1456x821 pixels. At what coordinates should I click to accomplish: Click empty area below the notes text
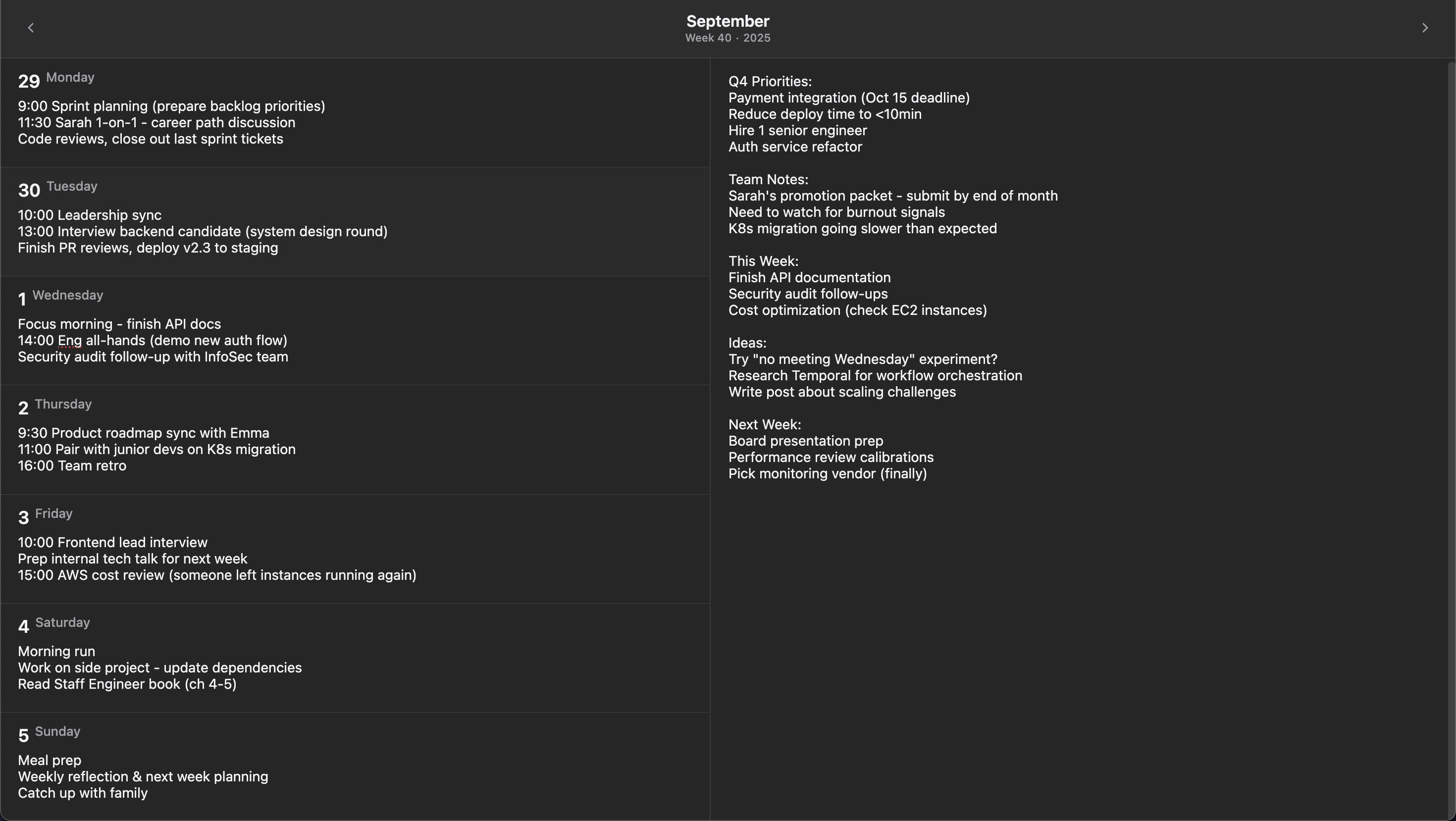tap(1074, 650)
